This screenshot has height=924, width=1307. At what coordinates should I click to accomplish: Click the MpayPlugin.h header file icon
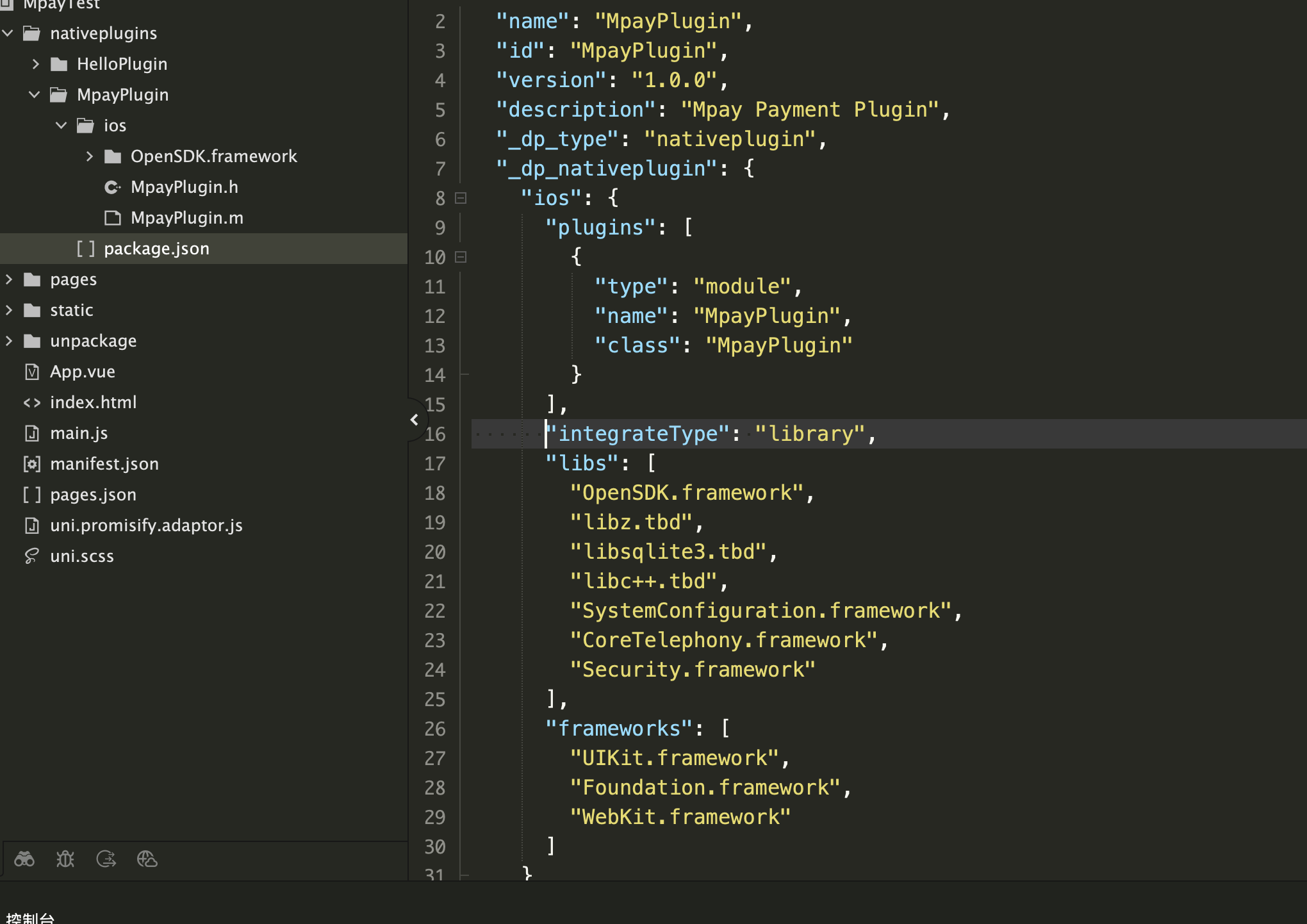(x=113, y=187)
